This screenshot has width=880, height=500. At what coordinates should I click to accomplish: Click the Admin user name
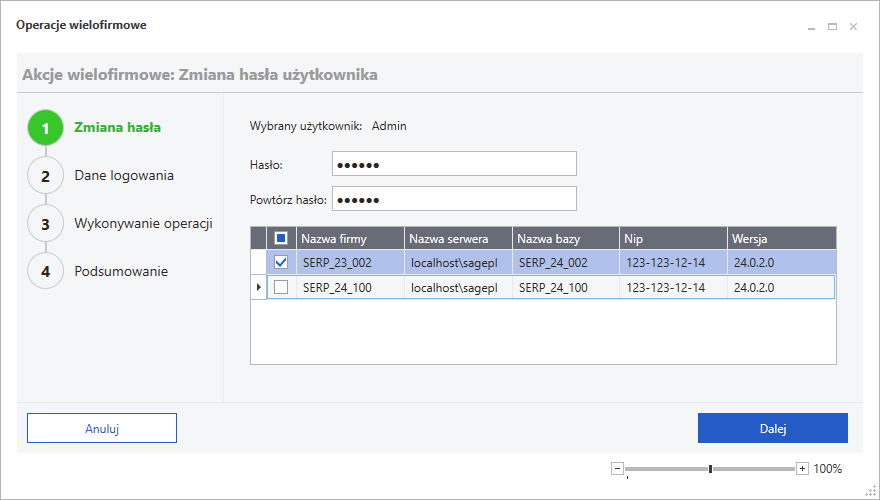[x=389, y=126]
